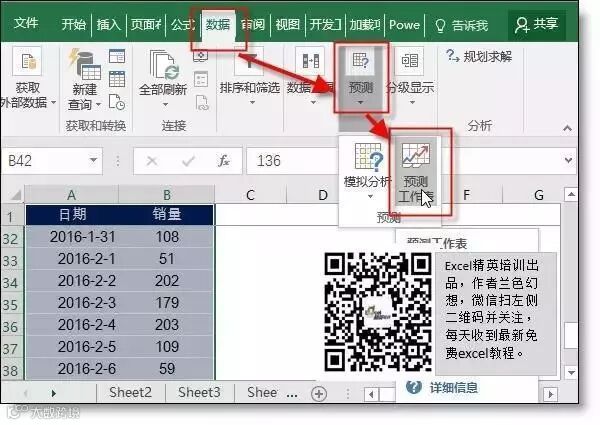The height and width of the screenshot is (425, 600).
Task: Open the Power Pivot ribbon tab
Action: (x=404, y=24)
